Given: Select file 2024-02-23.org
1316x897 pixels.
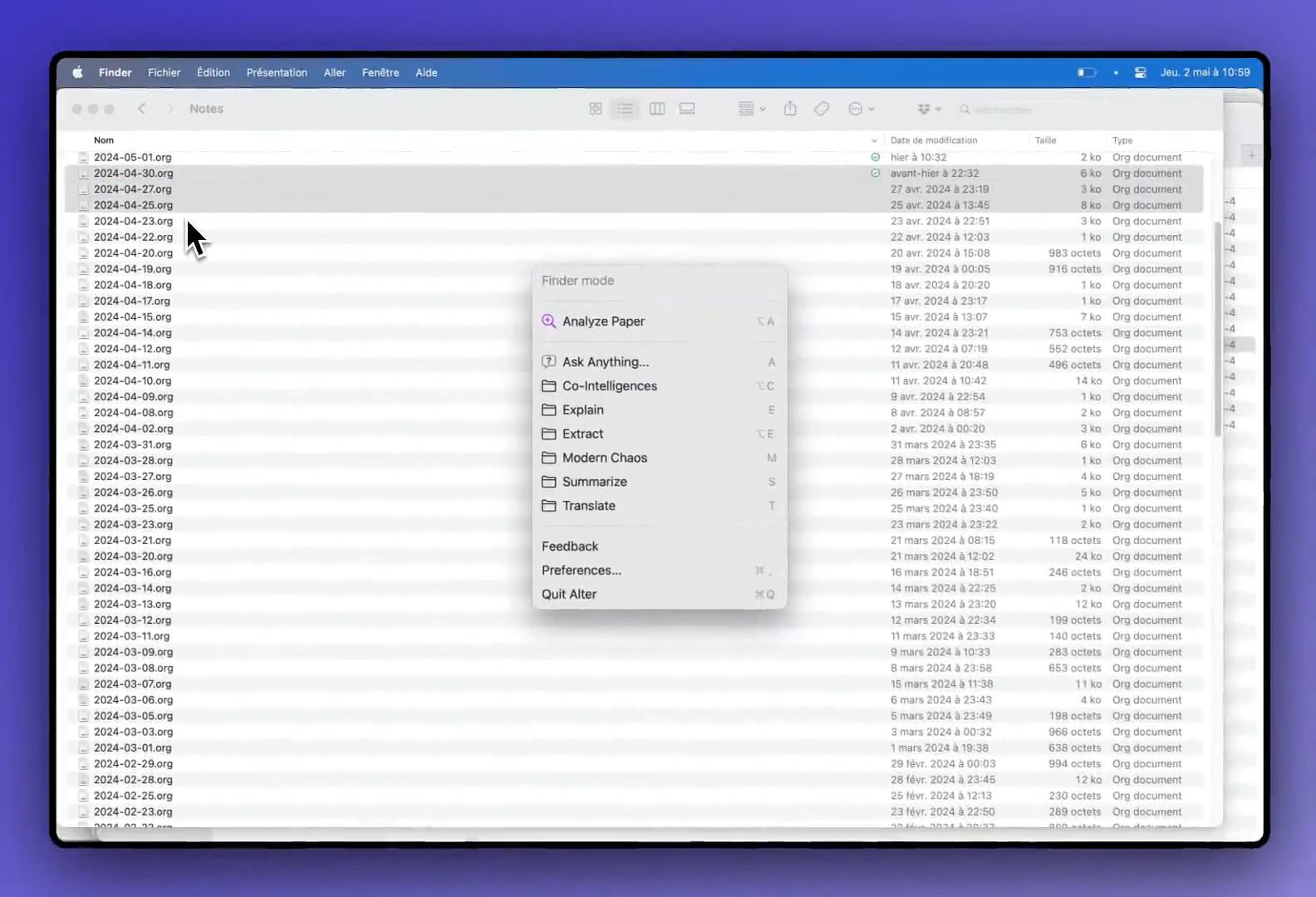Looking at the screenshot, I should click(x=134, y=811).
